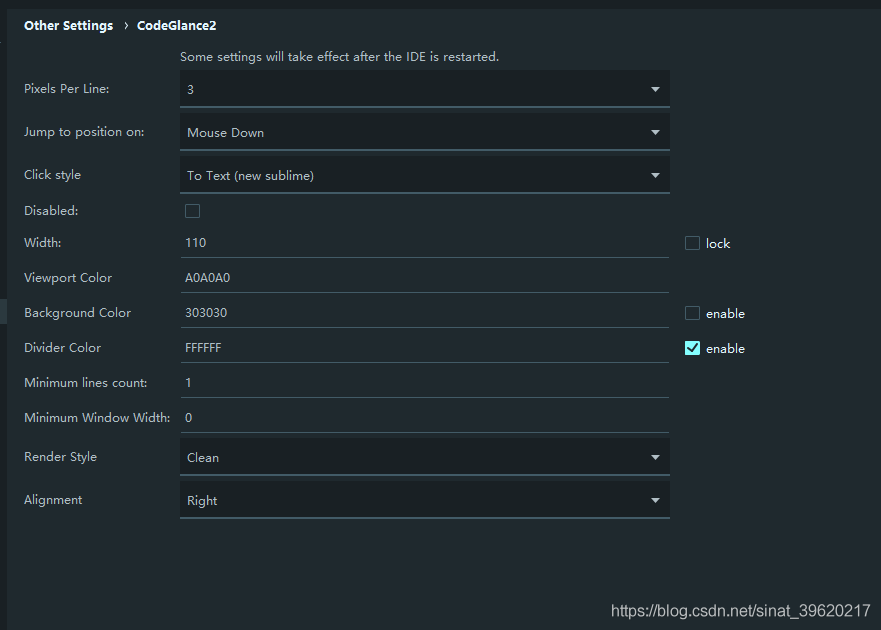Viewport: 881px width, 630px height.
Task: Focus the Viewport Color field A0A0A0
Action: pyautogui.click(x=425, y=278)
